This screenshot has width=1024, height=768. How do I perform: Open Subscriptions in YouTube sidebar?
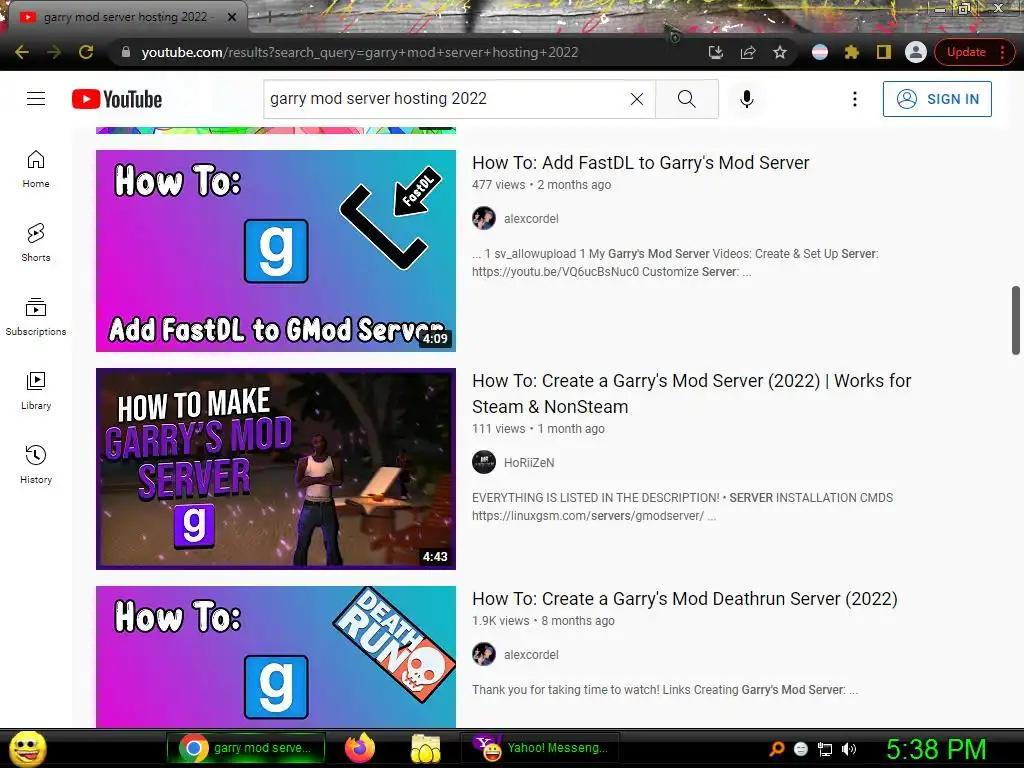click(36, 316)
